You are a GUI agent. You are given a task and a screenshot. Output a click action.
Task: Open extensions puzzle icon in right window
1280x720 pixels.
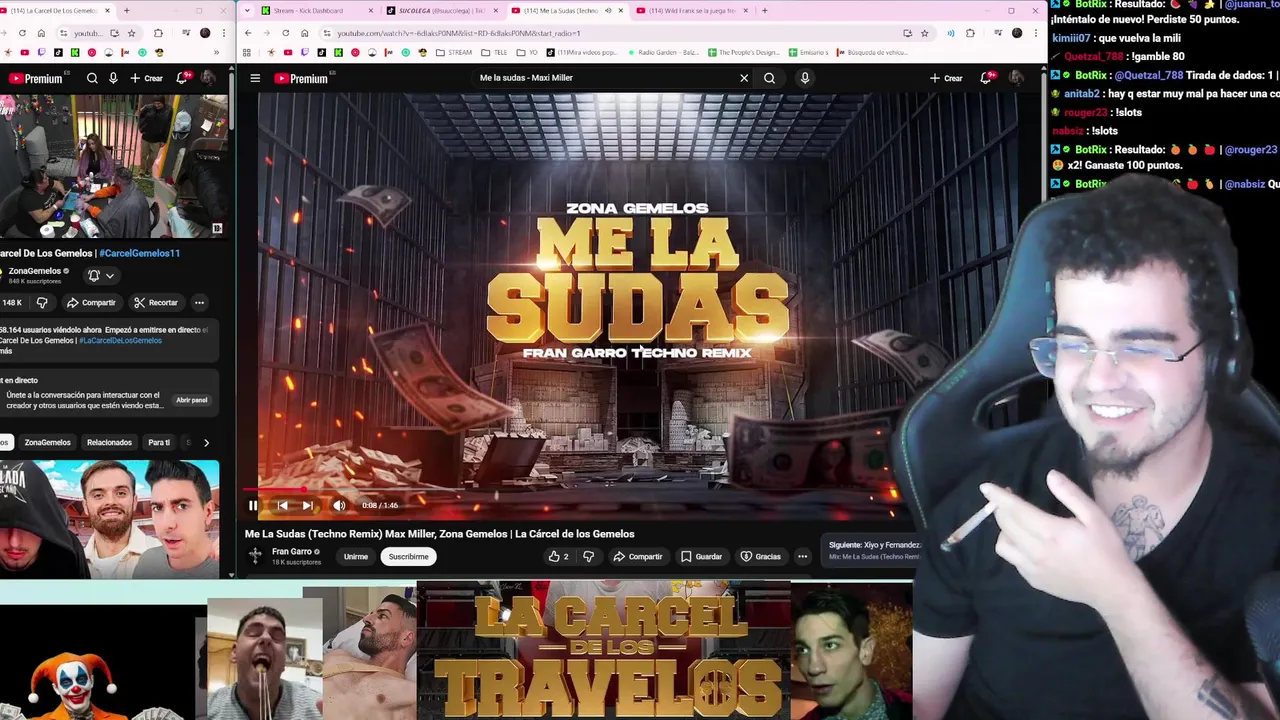click(971, 33)
